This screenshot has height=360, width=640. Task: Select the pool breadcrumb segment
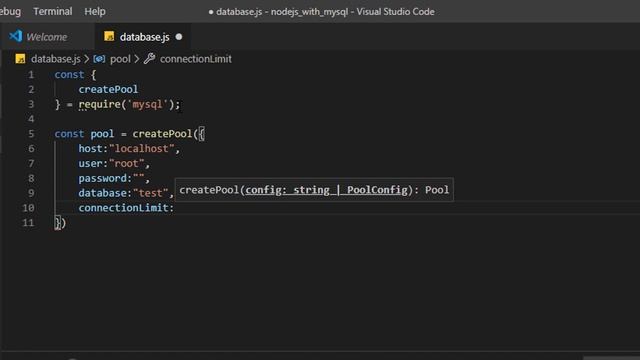point(120,59)
